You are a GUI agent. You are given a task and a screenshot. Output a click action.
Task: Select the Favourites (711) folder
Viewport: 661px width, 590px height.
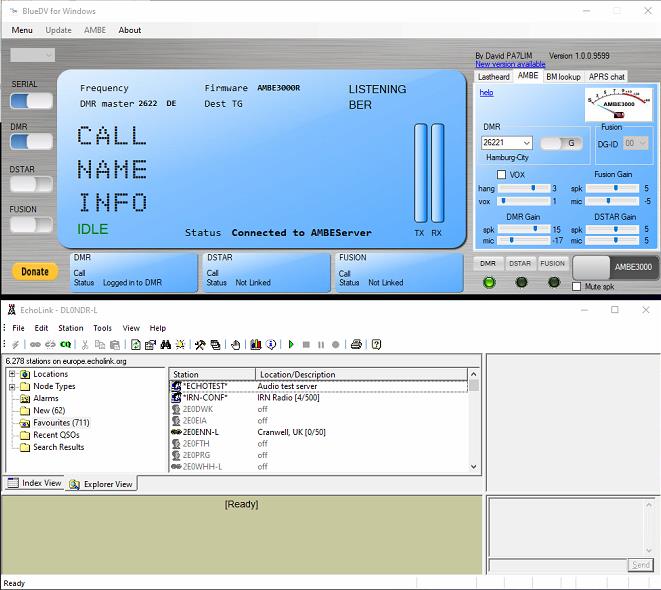pyautogui.click(x=61, y=423)
